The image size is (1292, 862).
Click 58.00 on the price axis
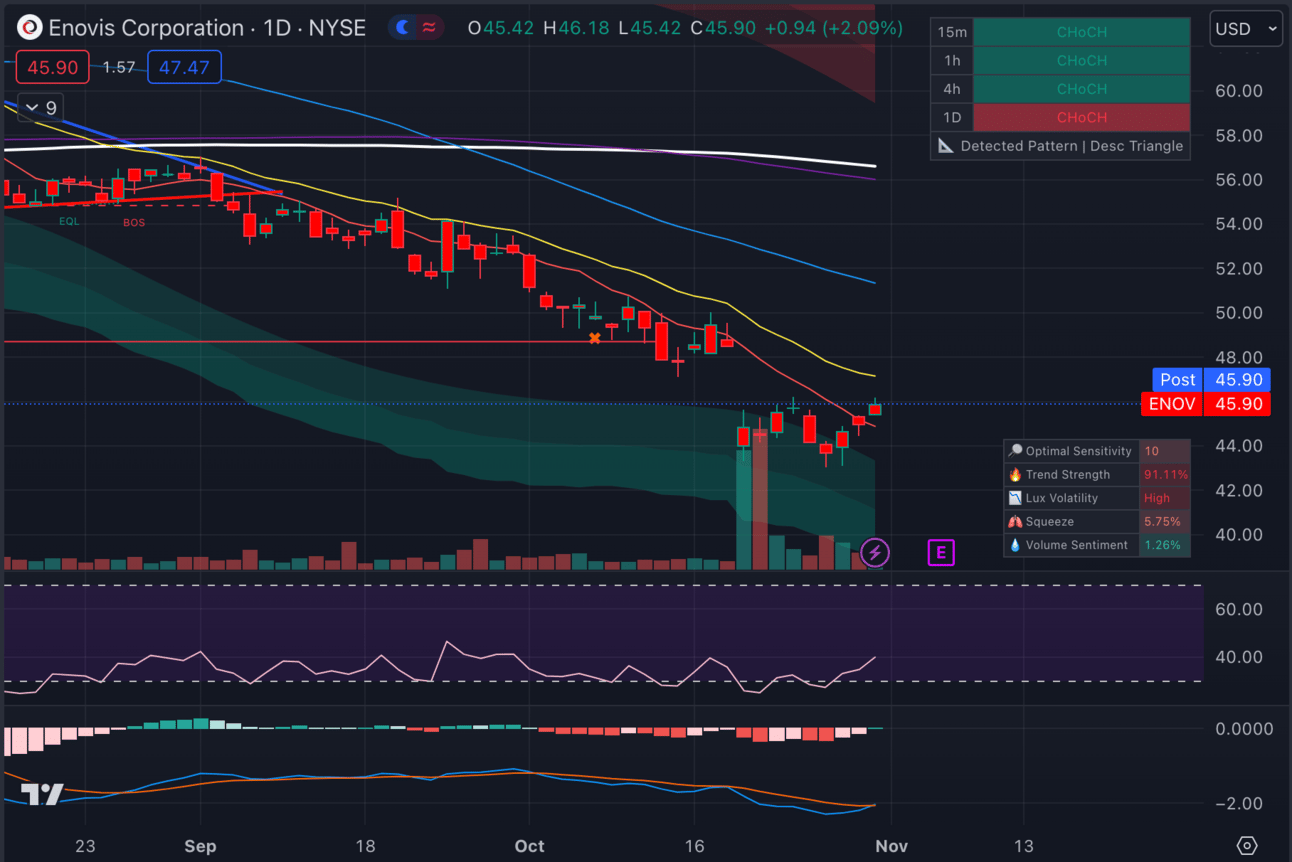tap(1238, 135)
